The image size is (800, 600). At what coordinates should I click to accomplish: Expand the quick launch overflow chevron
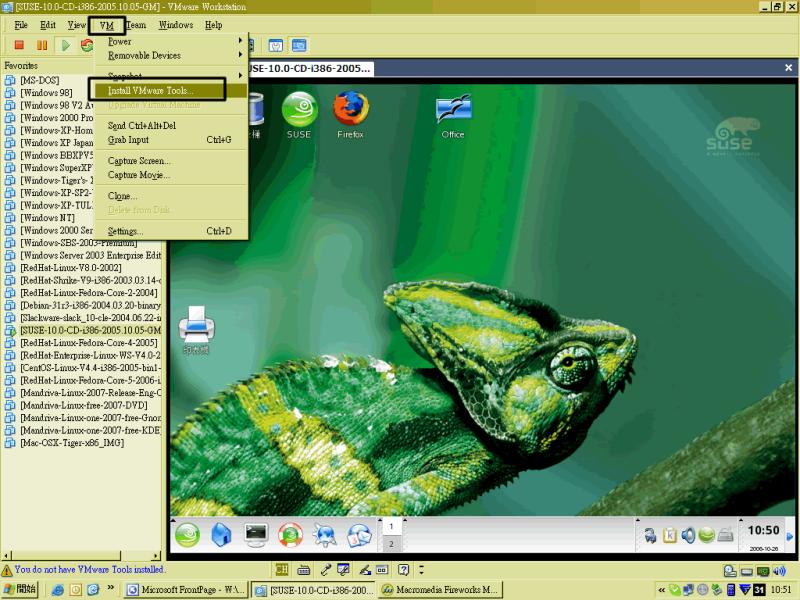coord(111,588)
